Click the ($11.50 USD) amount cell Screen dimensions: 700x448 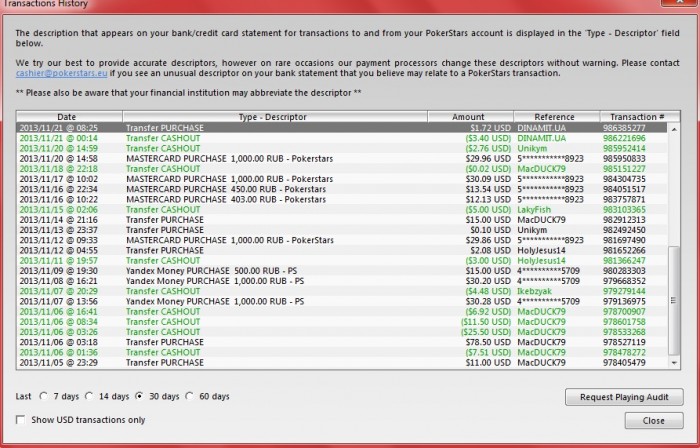[486, 322]
